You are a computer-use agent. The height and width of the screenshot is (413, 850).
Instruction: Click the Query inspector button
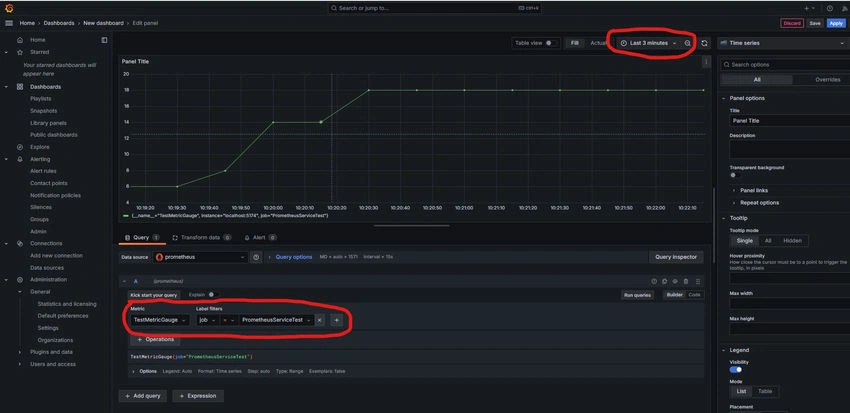click(676, 257)
